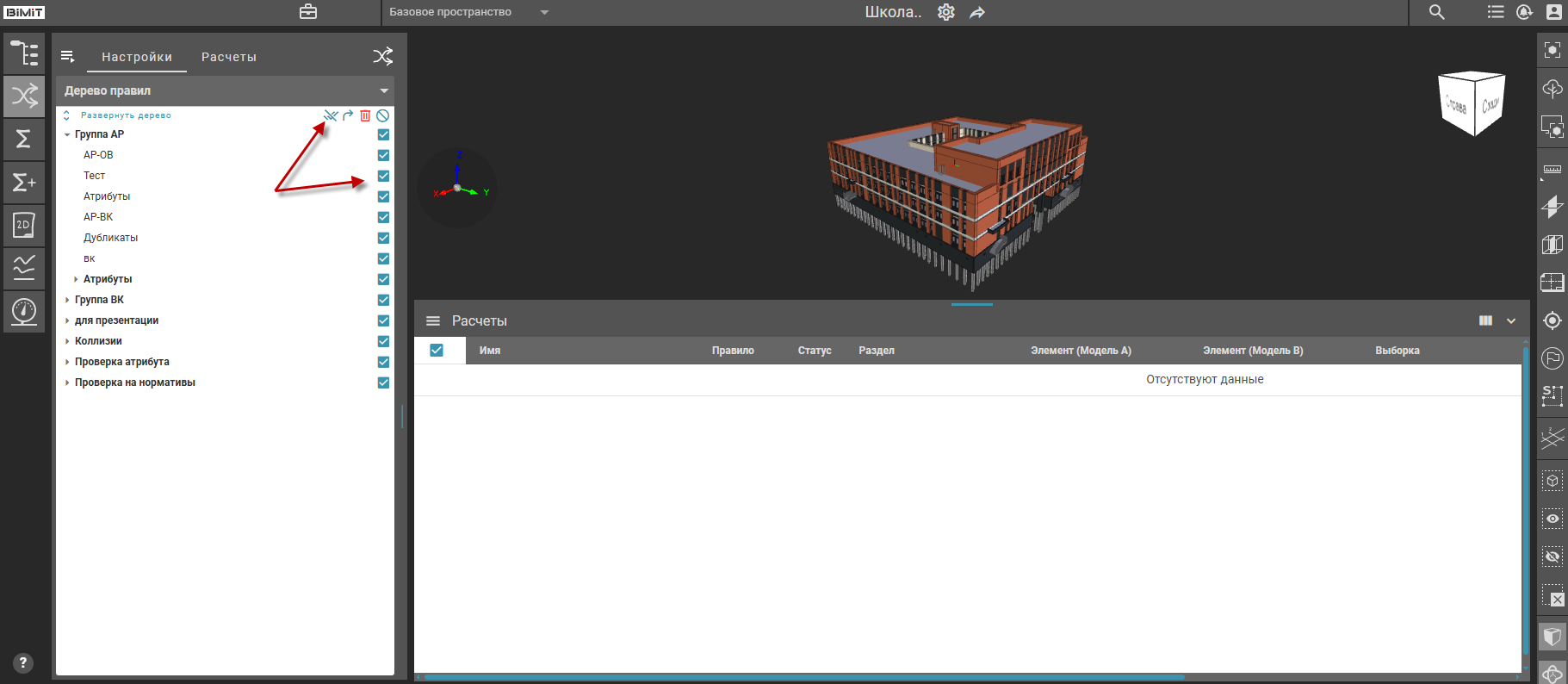Click the share arrow icon in header
The image size is (1568, 684).
977,12
